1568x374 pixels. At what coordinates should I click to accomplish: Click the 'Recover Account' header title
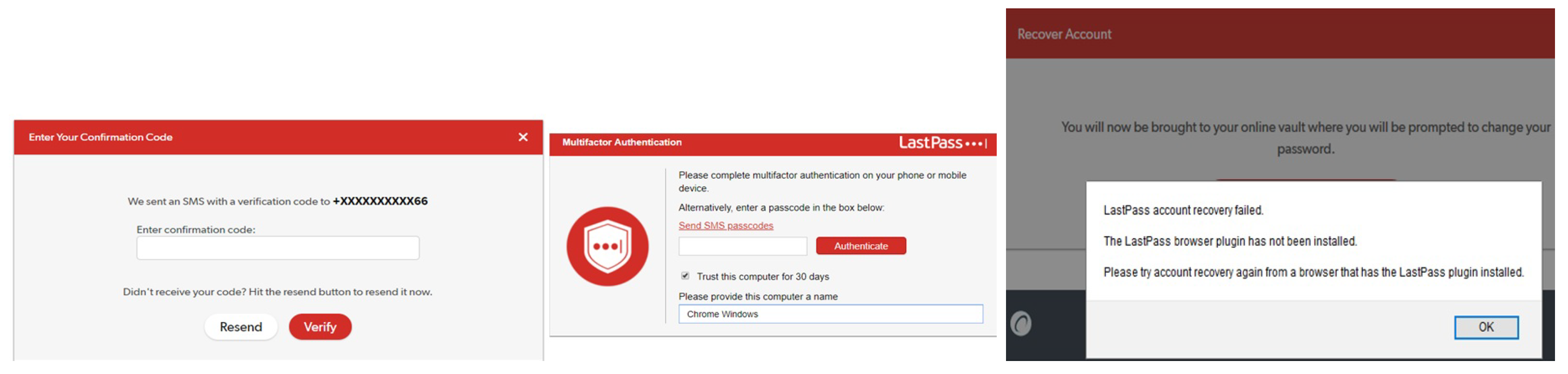point(1064,35)
